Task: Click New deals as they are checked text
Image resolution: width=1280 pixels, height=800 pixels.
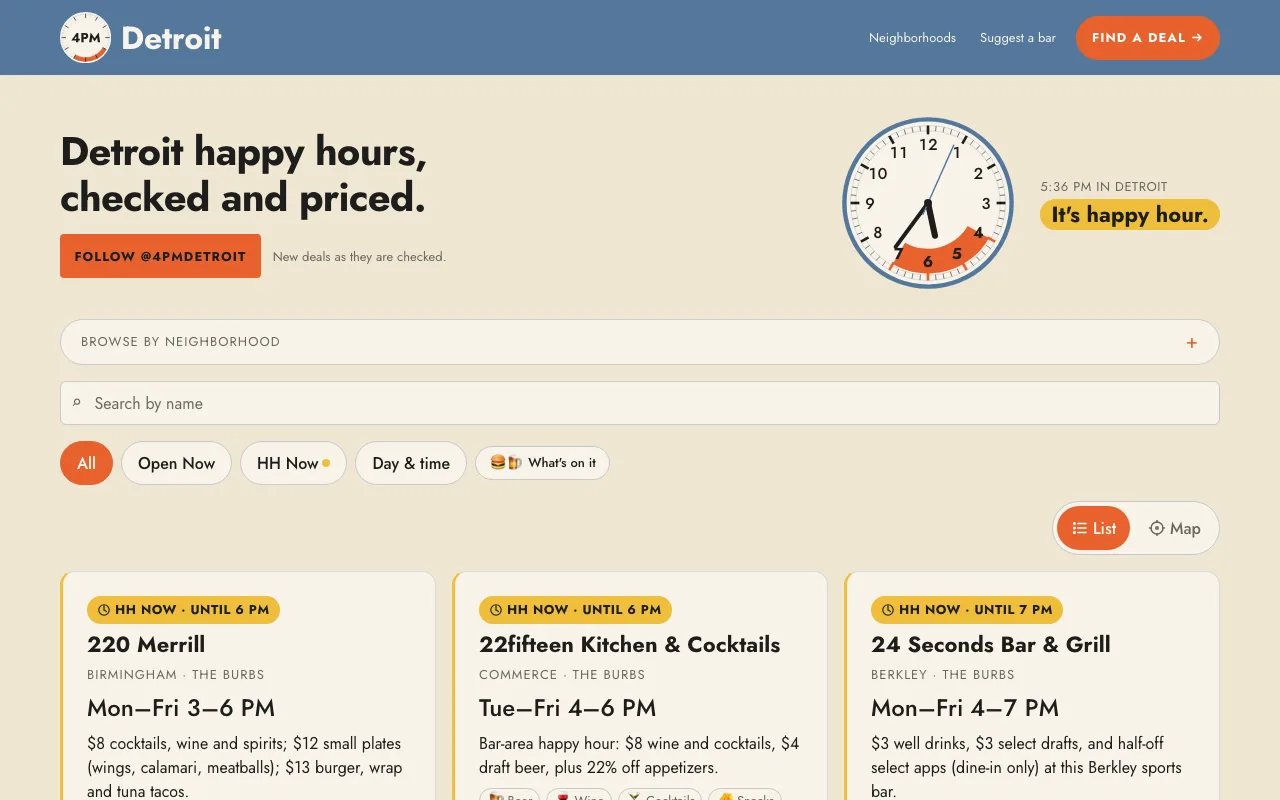Action: 359,257
